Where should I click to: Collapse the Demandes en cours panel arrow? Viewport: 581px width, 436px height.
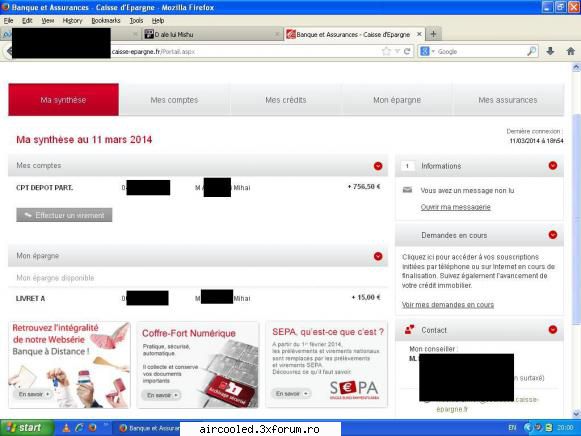click(552, 235)
